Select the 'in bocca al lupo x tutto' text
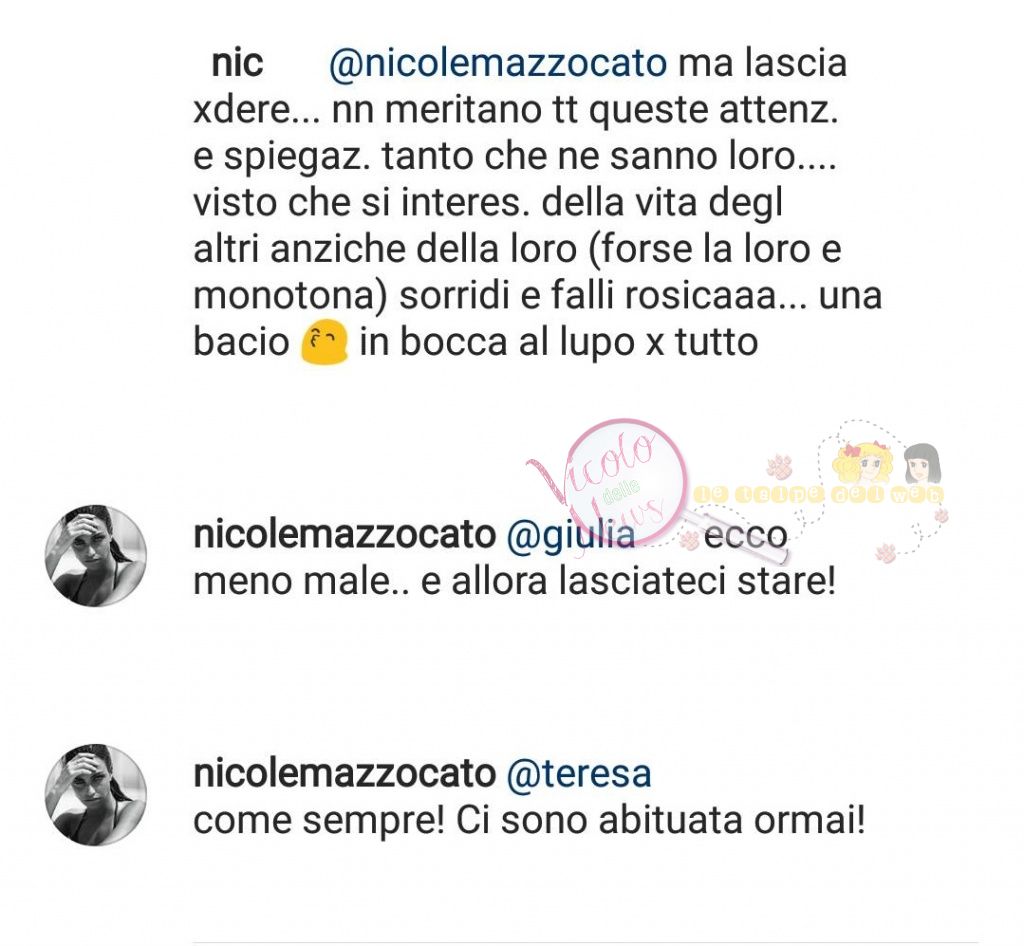This screenshot has width=1024, height=946. [559, 343]
